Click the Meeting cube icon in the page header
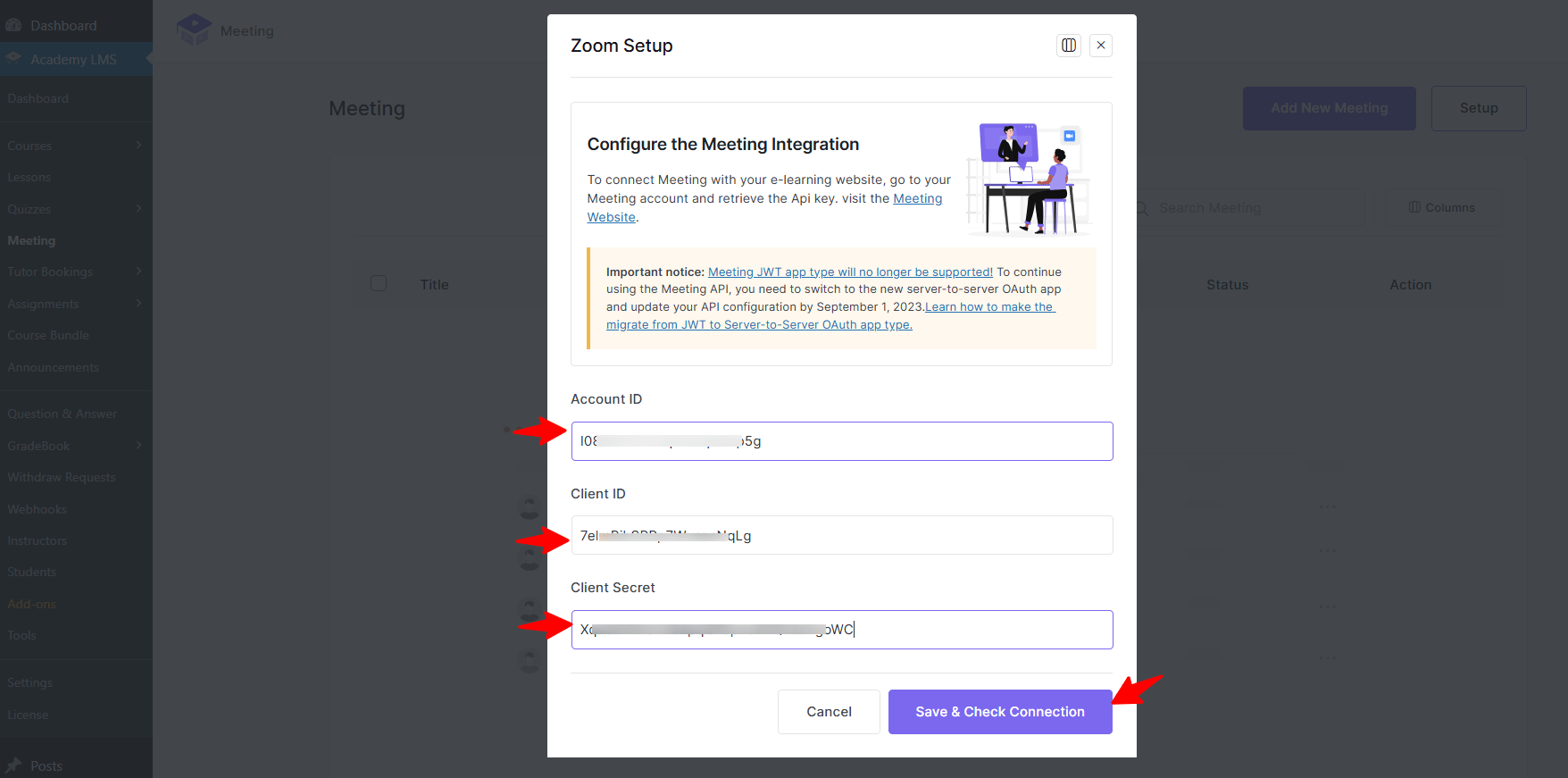1568x778 pixels. tap(194, 29)
